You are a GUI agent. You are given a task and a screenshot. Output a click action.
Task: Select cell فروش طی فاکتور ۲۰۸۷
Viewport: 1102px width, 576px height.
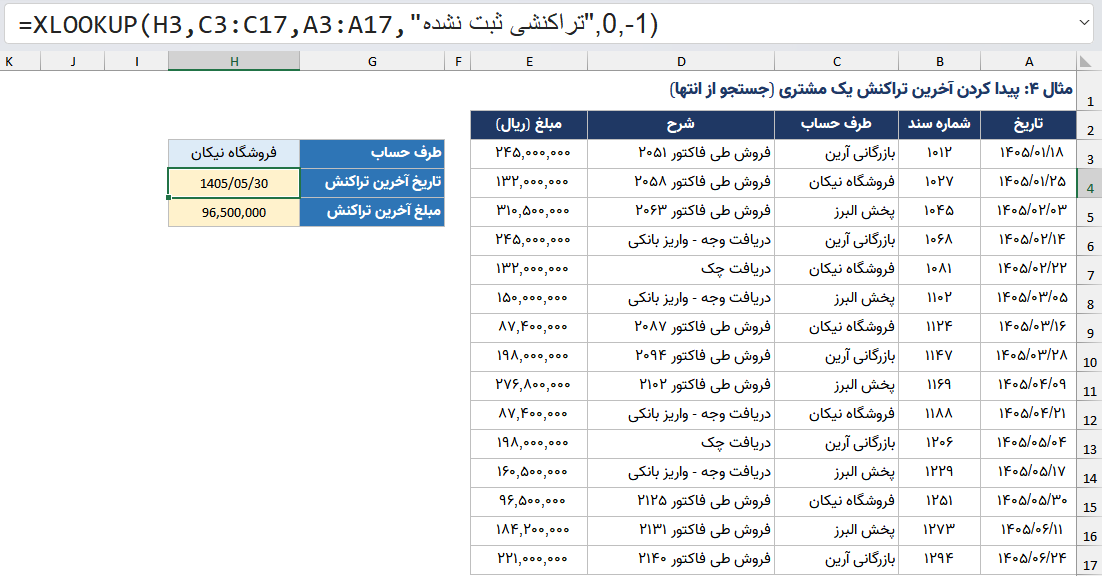681,327
